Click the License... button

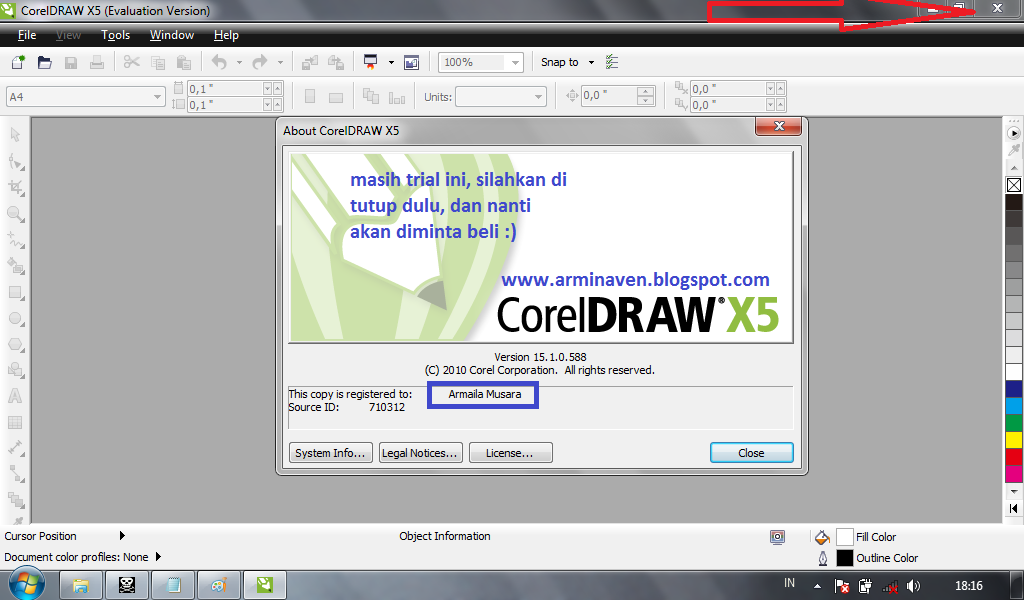[511, 452]
